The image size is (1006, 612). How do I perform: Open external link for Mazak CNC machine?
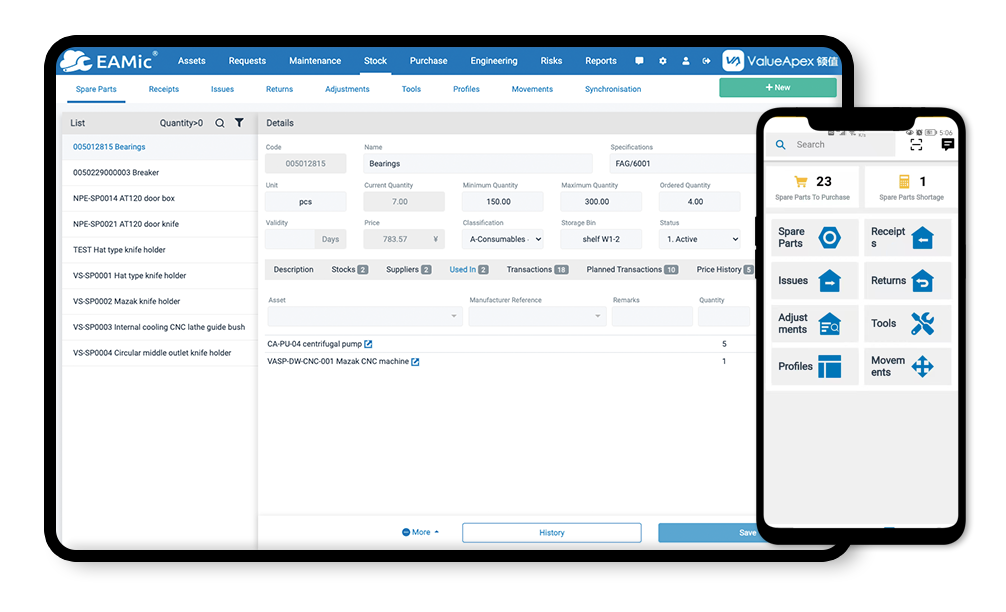coord(416,362)
